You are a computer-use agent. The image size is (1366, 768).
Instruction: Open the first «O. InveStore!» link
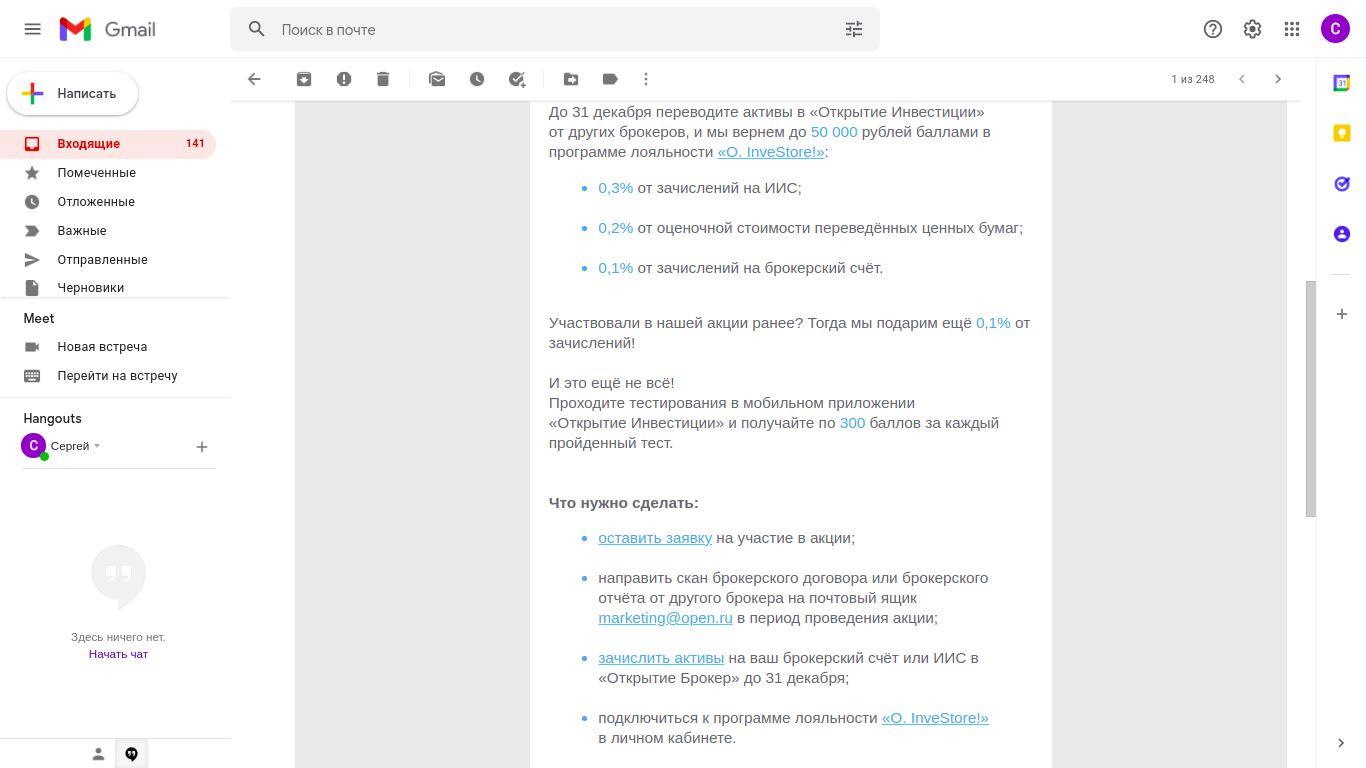[x=771, y=152]
